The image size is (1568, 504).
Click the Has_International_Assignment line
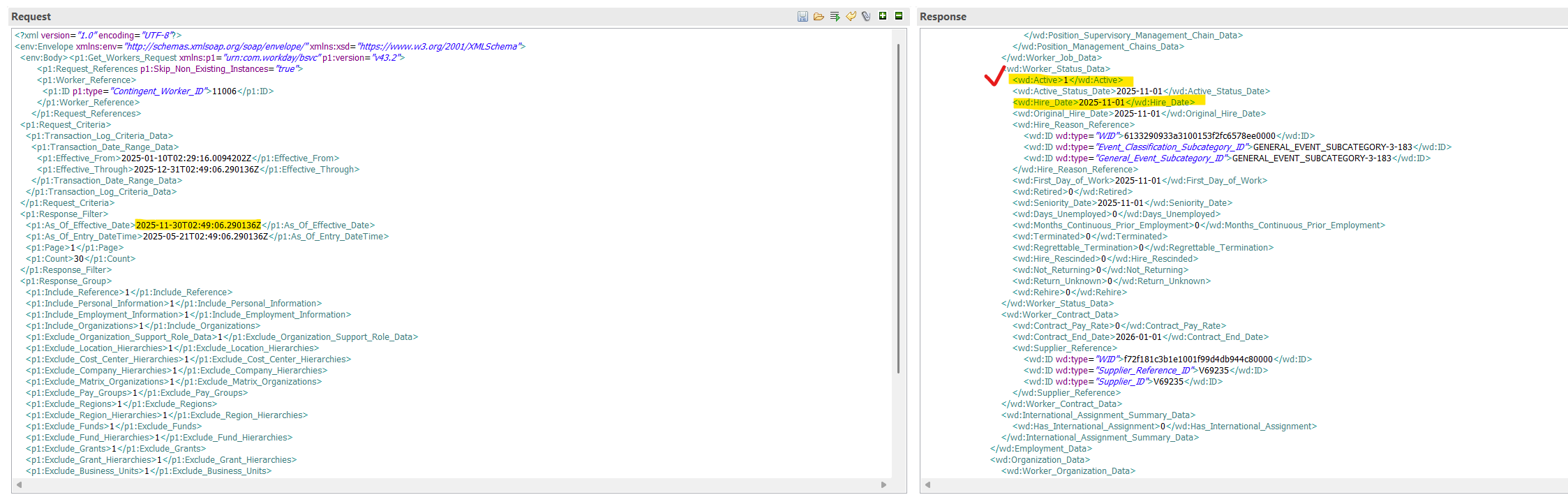1165,426
